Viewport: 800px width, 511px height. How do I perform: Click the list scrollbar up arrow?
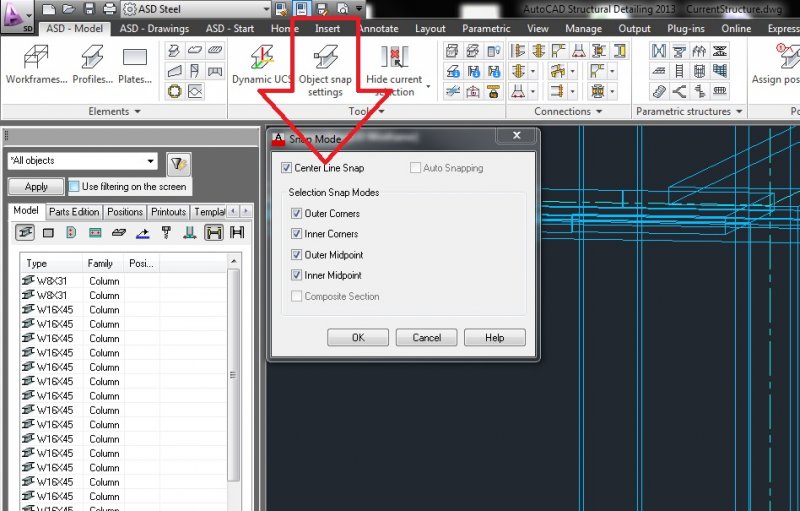pos(234,262)
